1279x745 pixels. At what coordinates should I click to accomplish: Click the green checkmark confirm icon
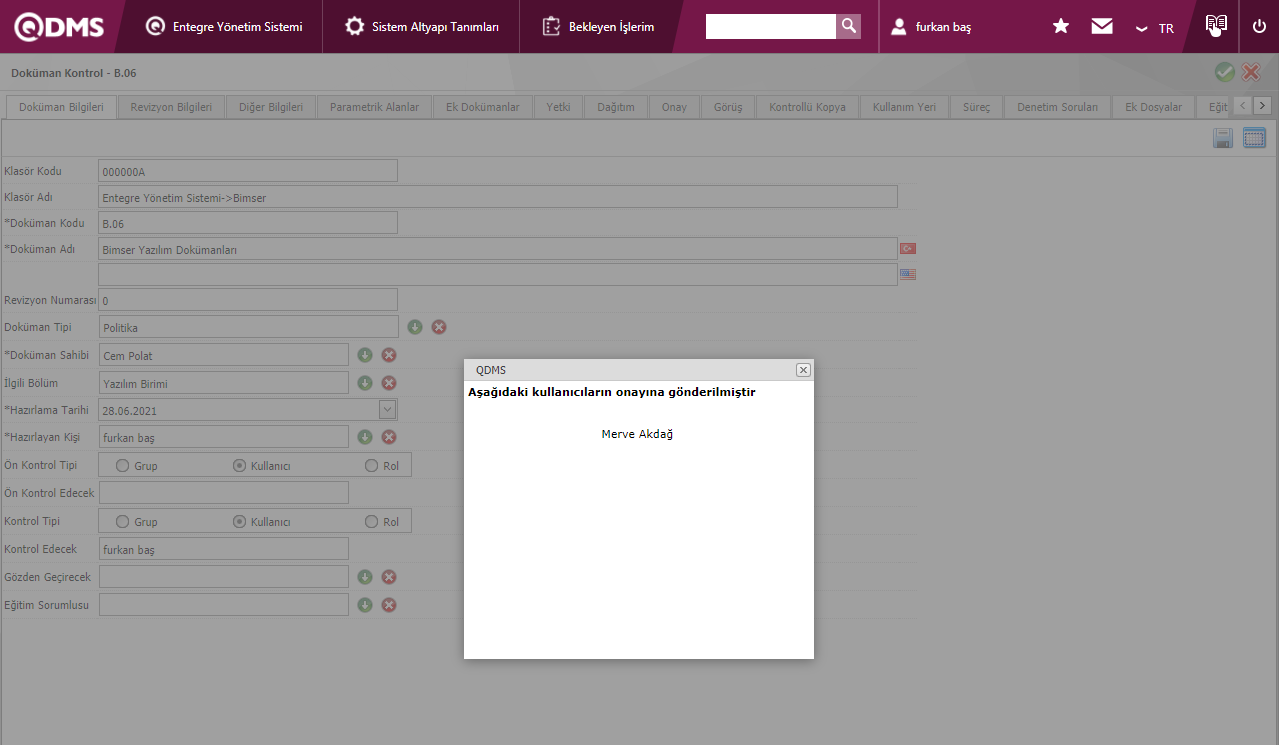pyautogui.click(x=1224, y=72)
